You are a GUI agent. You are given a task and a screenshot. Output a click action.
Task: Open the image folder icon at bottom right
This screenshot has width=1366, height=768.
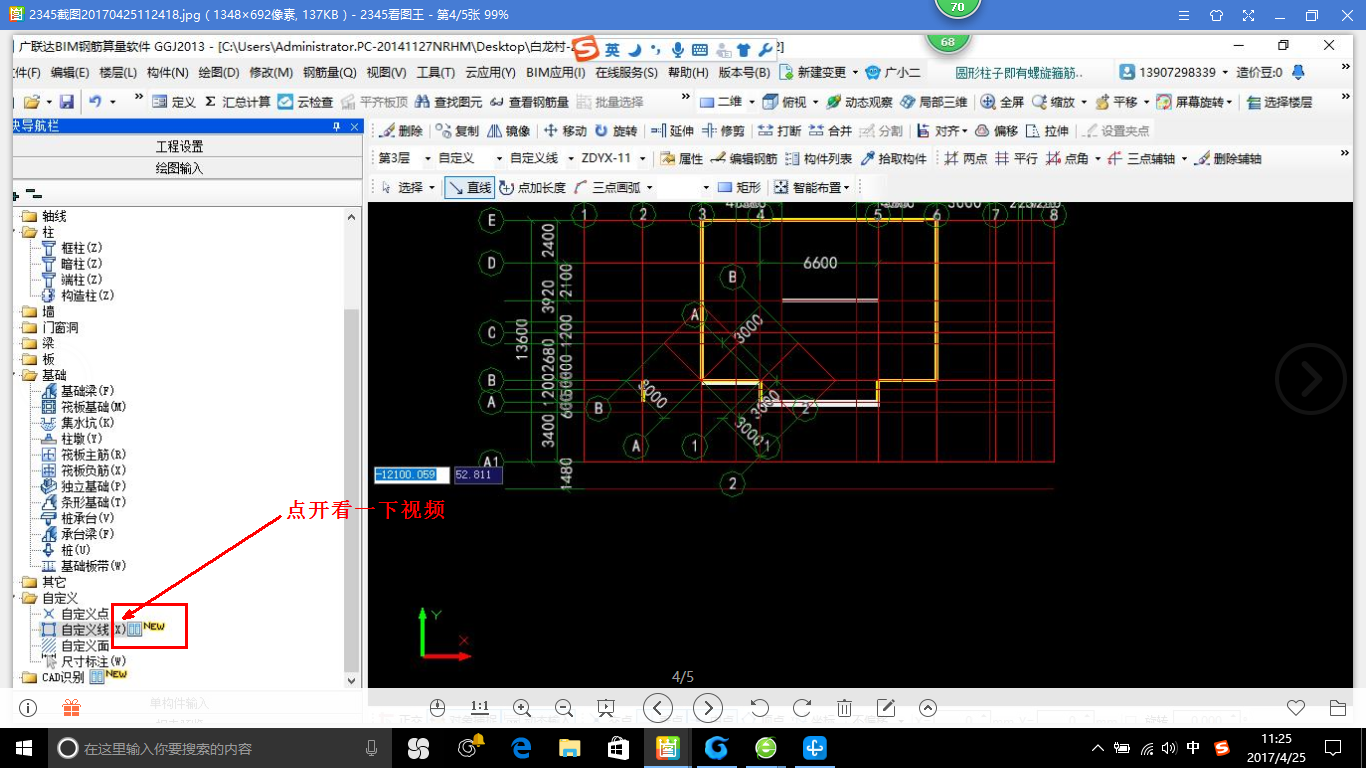[1338, 708]
